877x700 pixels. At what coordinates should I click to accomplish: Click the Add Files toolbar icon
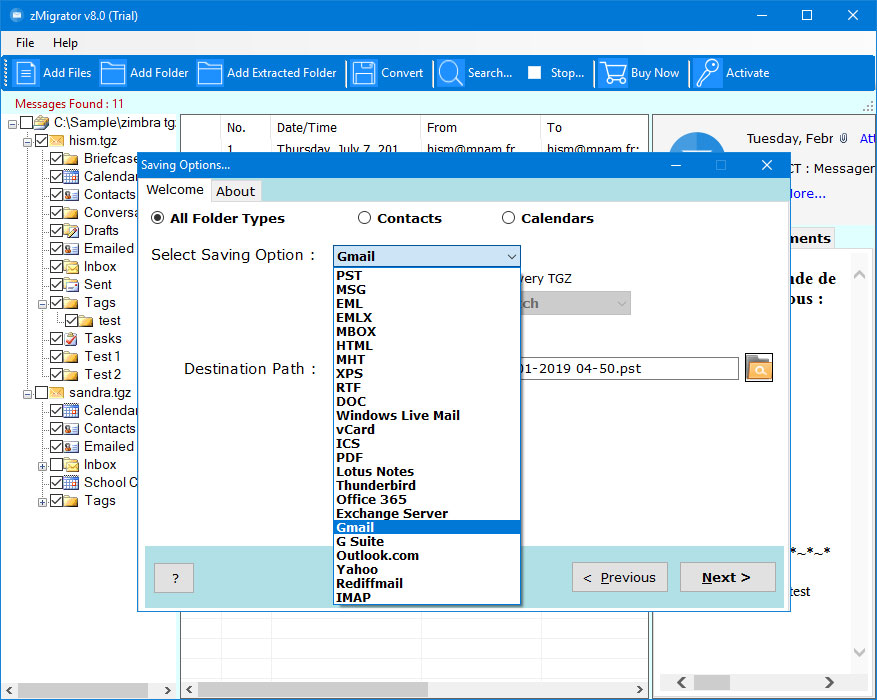[26, 73]
